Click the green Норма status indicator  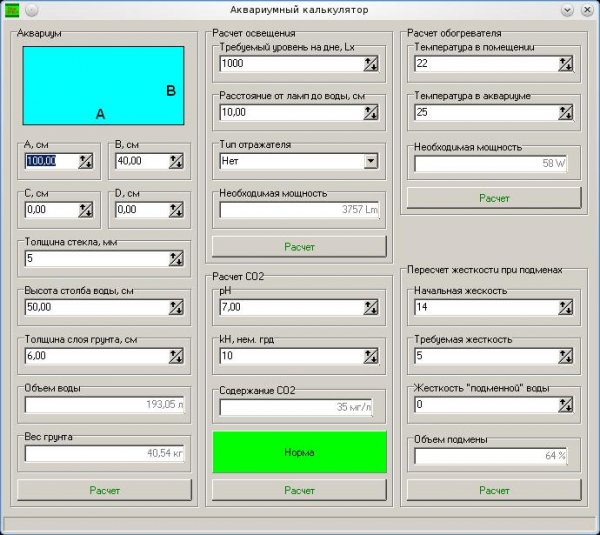point(299,452)
